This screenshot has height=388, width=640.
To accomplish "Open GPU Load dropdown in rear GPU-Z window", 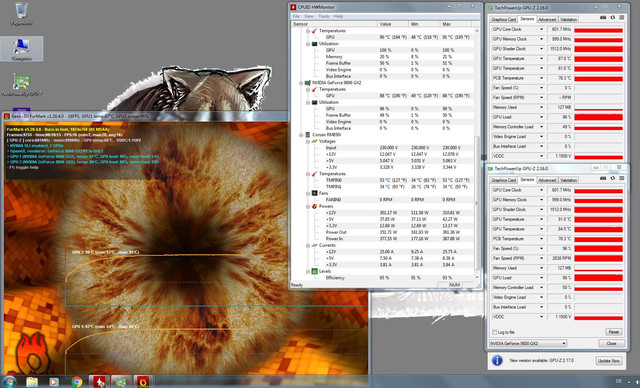I will 541,117.
